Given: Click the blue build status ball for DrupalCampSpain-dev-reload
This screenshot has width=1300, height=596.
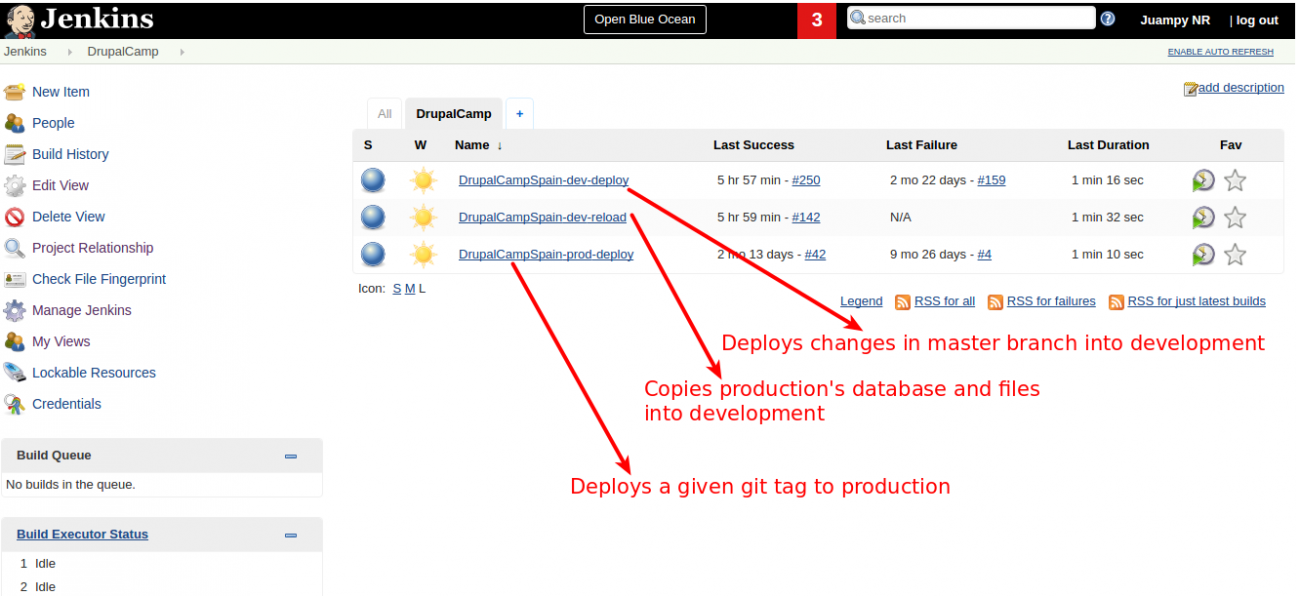Looking at the screenshot, I should 372,217.
